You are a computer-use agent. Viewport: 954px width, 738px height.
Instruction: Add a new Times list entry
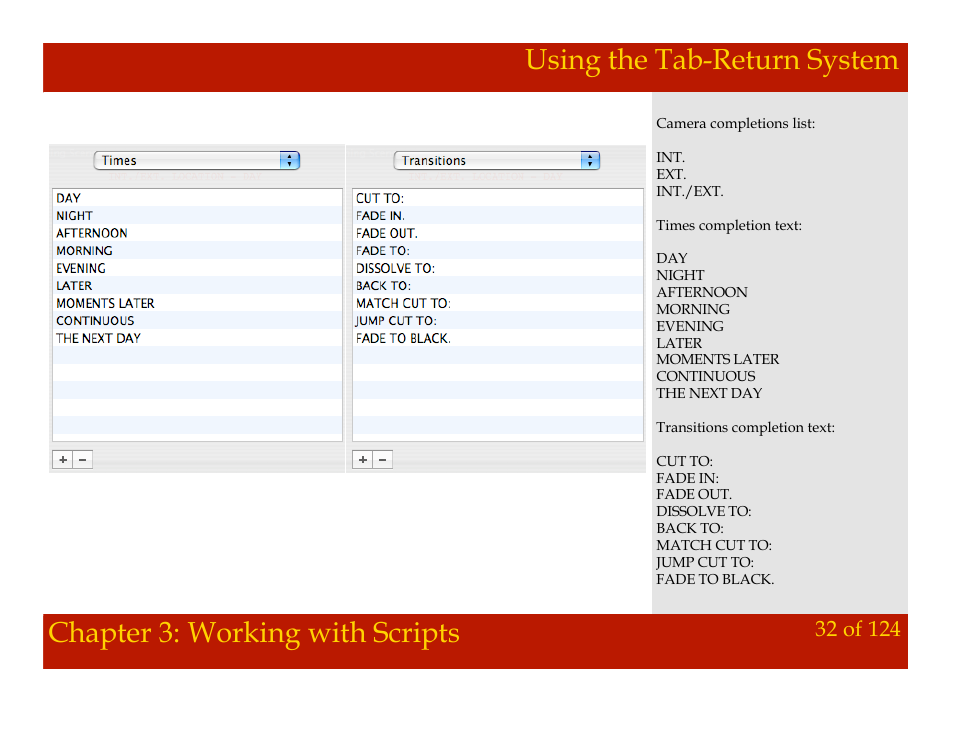(63, 460)
